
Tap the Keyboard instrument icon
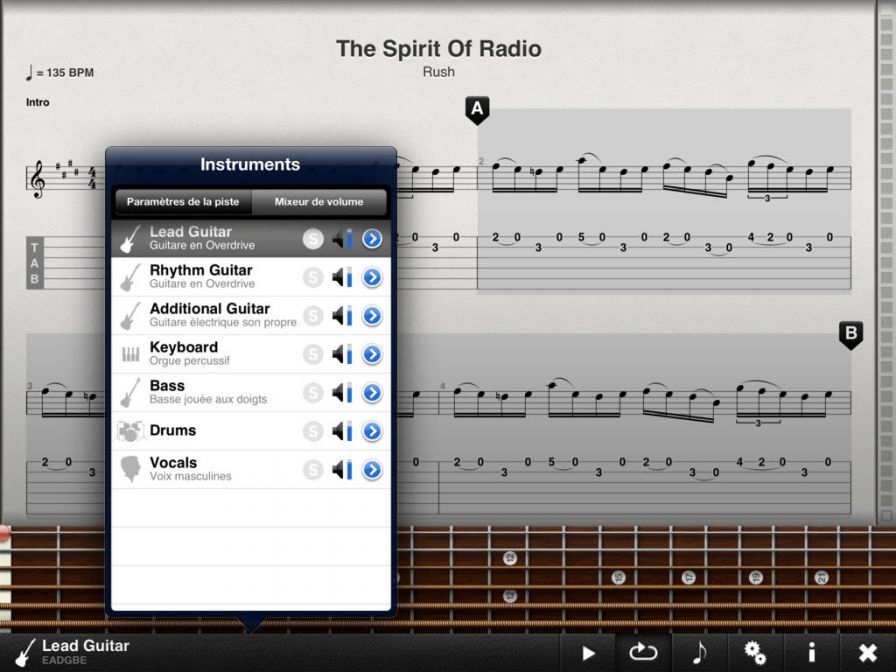(x=130, y=354)
